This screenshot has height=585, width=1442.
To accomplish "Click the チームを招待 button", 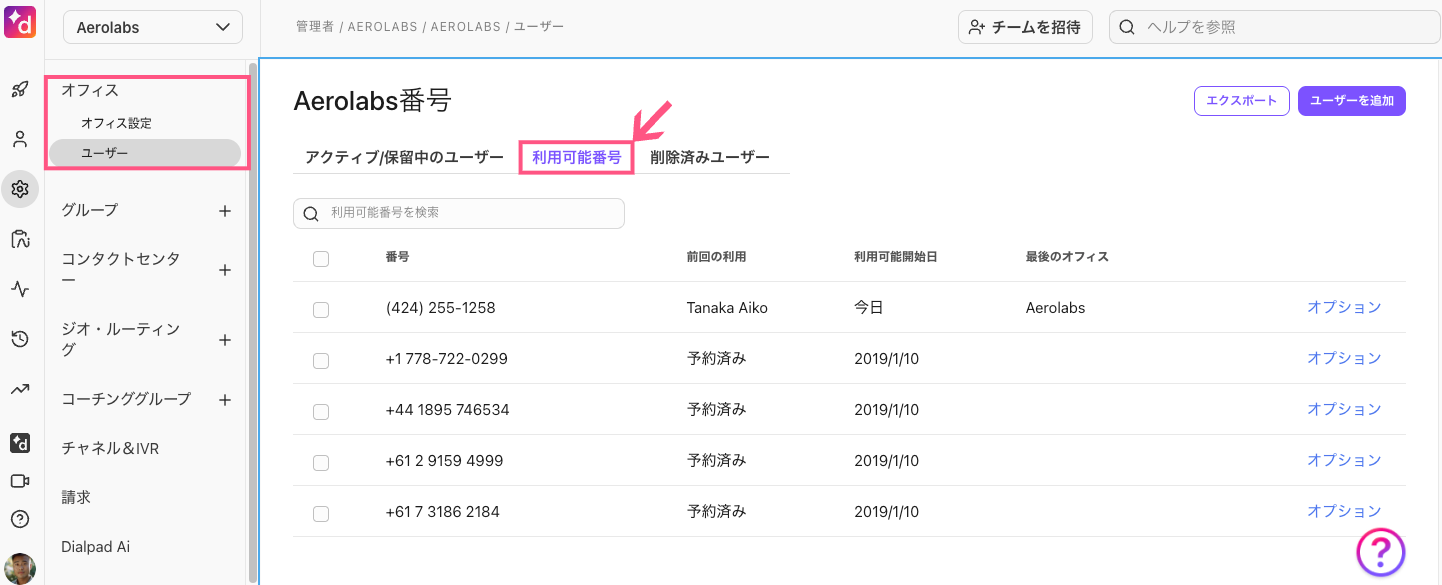I will coord(1025,27).
